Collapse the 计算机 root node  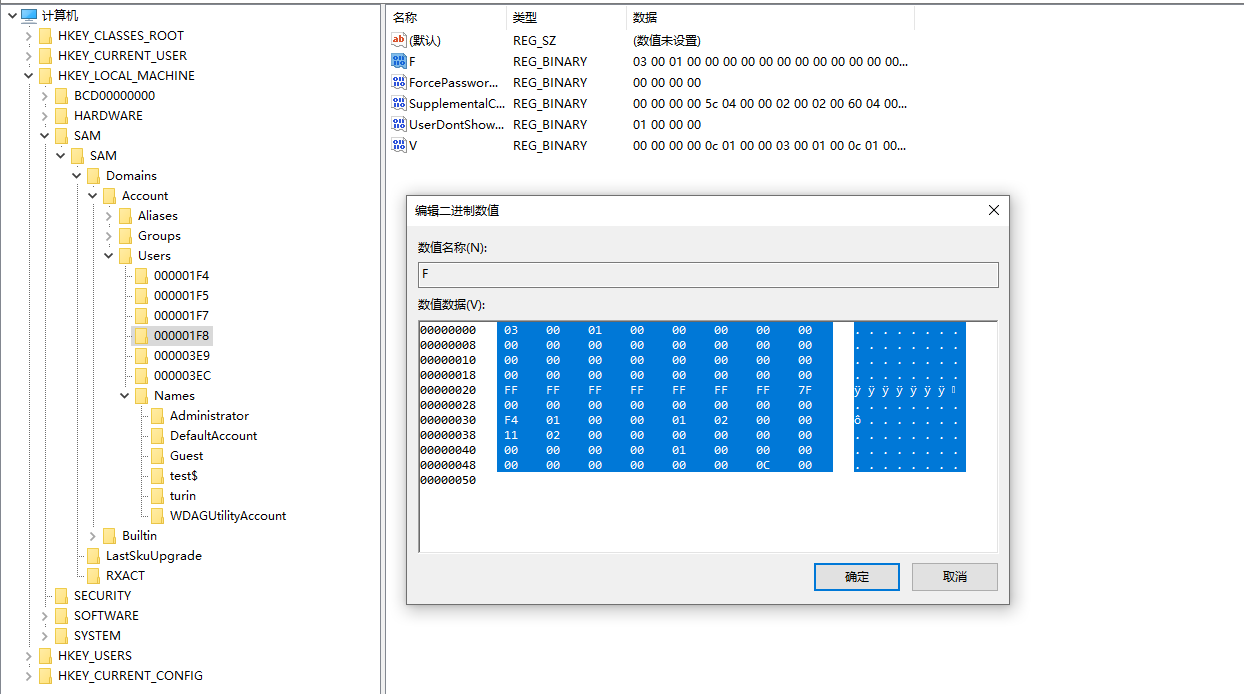[12, 15]
